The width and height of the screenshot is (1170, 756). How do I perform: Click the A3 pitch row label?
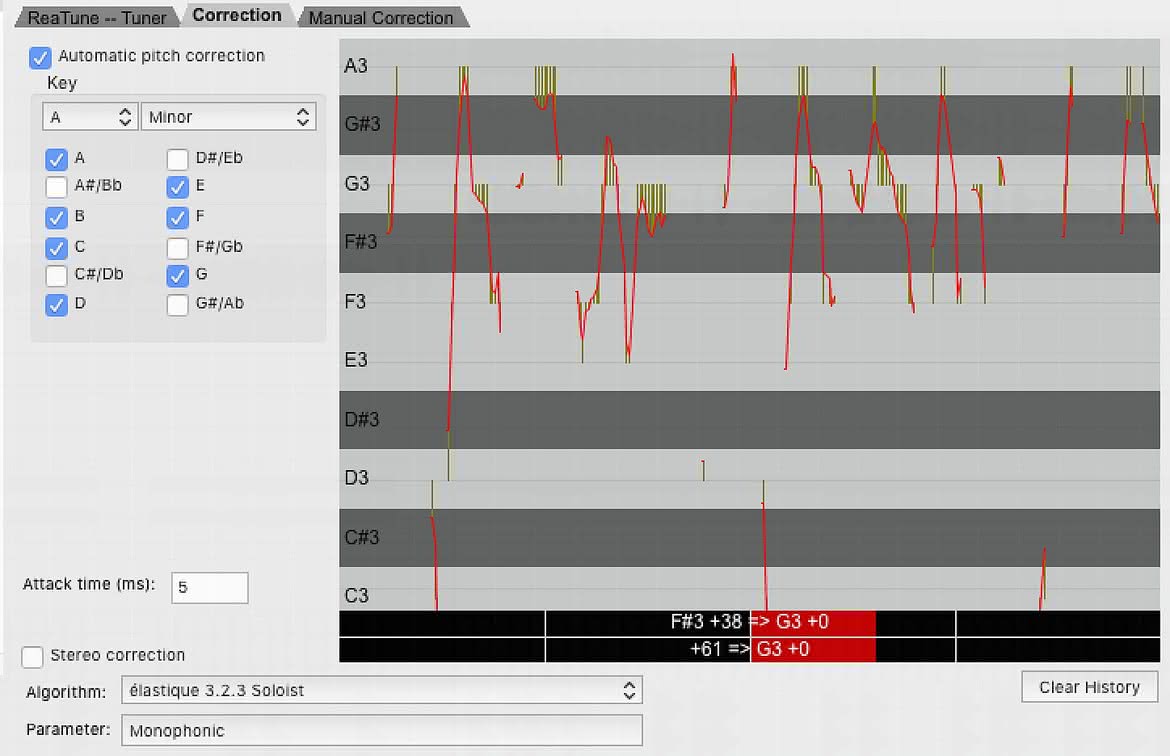(356, 66)
